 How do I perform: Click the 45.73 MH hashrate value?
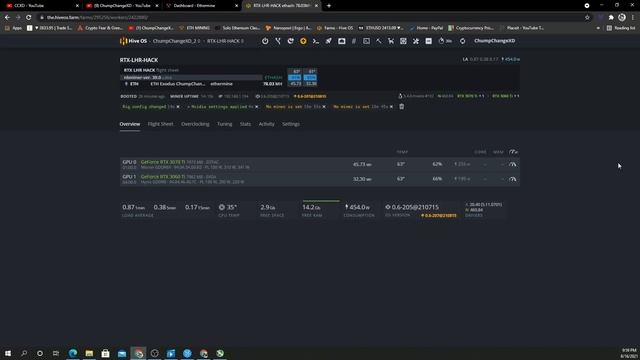click(x=362, y=164)
